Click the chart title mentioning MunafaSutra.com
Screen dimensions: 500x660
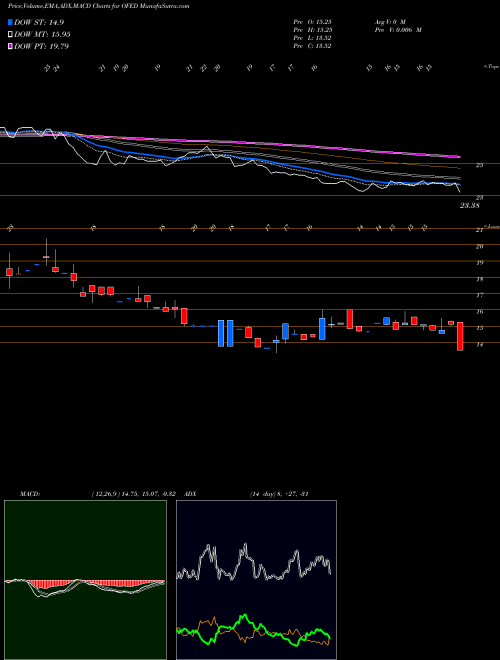click(x=98, y=6)
